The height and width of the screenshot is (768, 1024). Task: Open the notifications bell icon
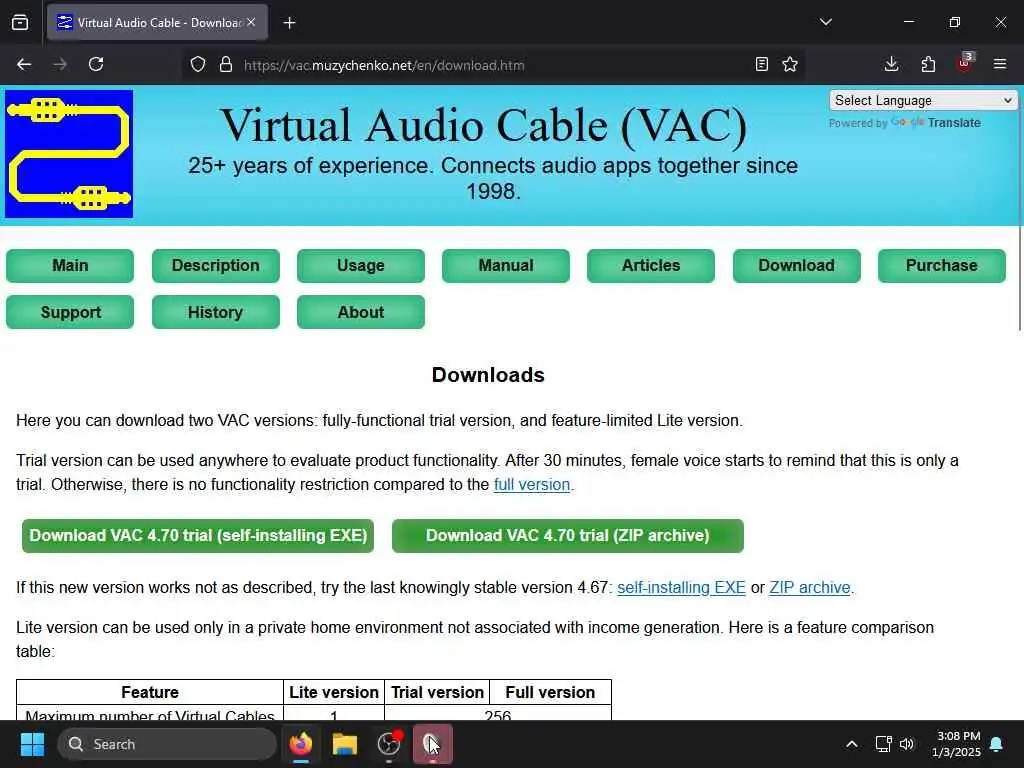point(997,744)
